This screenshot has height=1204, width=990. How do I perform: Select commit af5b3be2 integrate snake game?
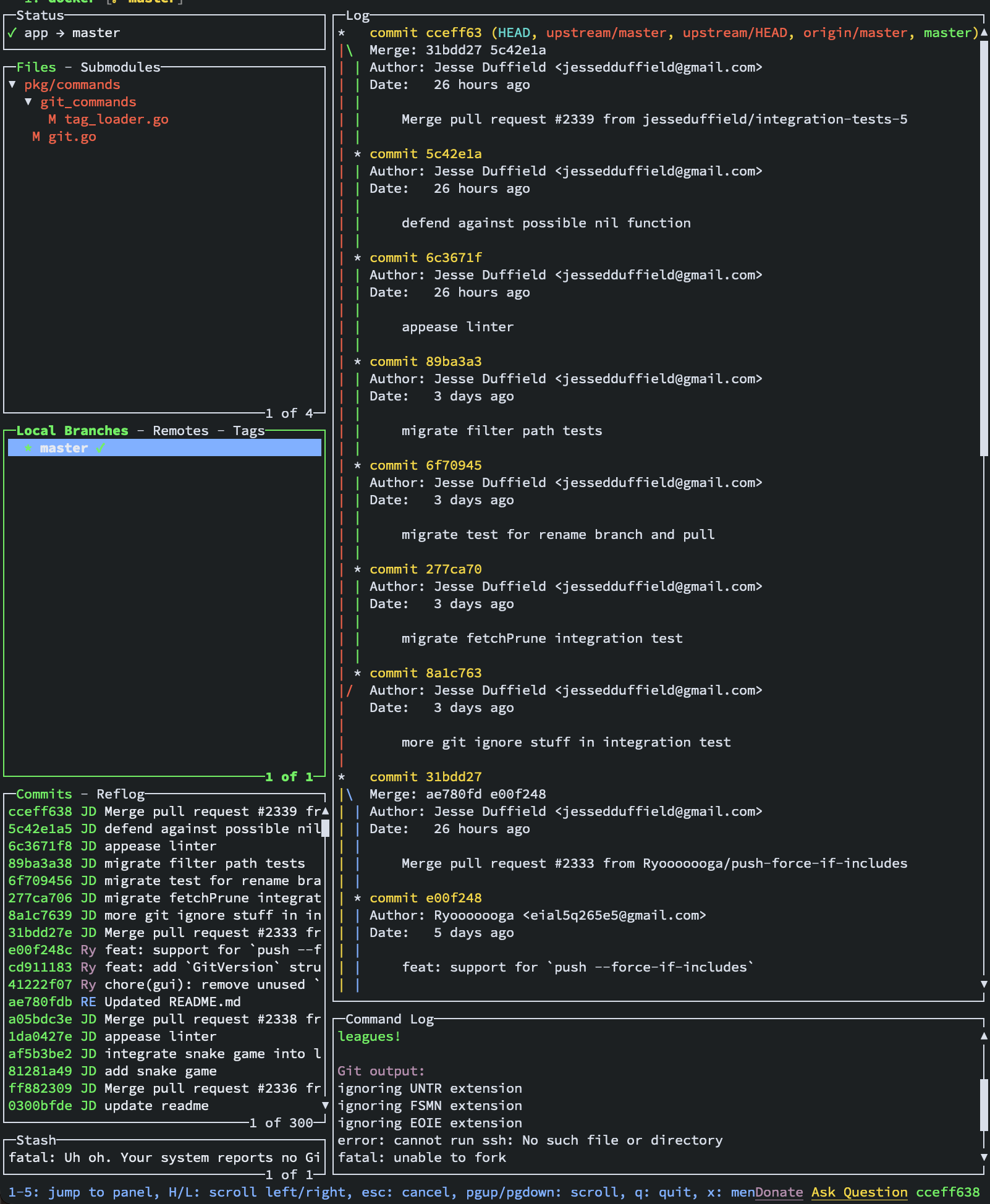(x=164, y=1054)
